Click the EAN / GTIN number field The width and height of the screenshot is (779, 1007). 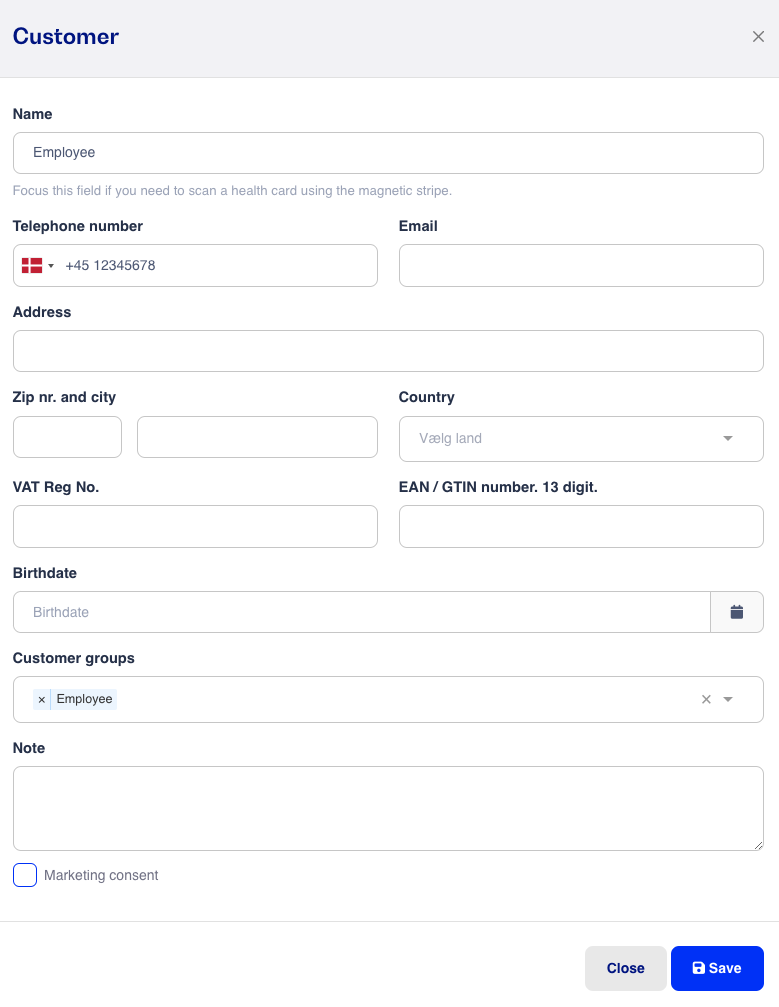point(581,527)
